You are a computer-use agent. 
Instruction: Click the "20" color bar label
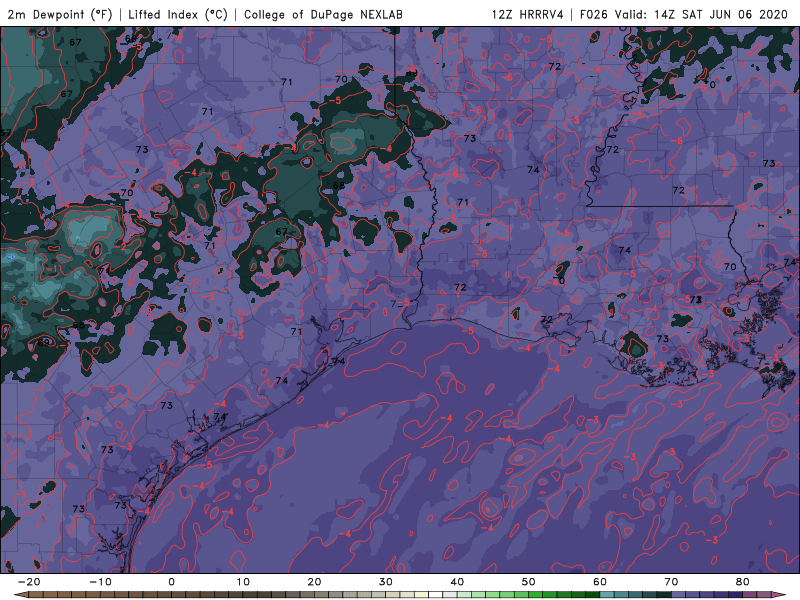(314, 582)
